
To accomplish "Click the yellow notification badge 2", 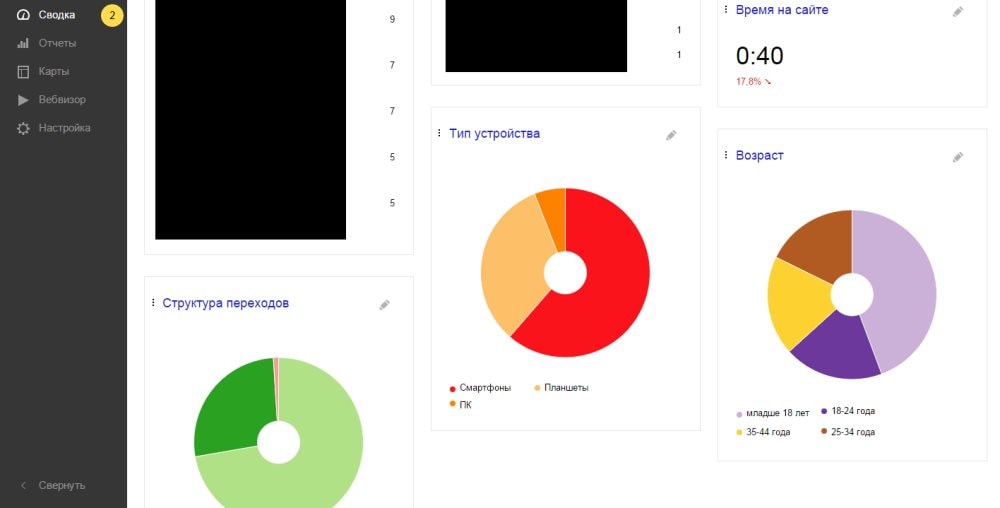I will tap(112, 15).
